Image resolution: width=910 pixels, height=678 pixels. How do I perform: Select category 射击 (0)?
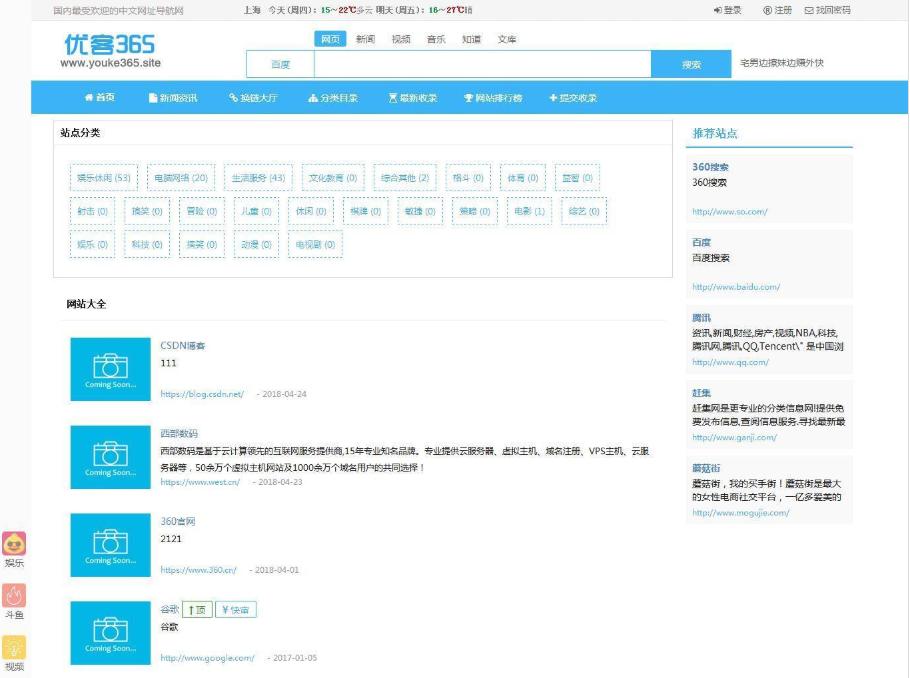pyautogui.click(x=93, y=211)
